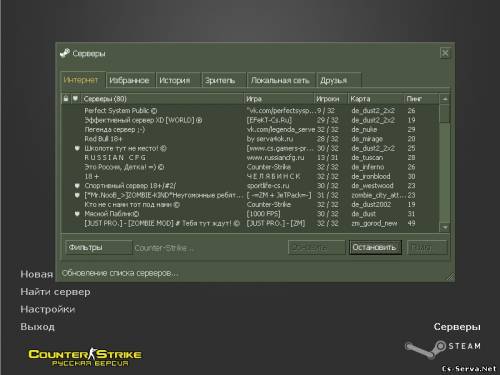500x375 pixels.
Task: Open Настройки menu item
Action: click(48, 309)
